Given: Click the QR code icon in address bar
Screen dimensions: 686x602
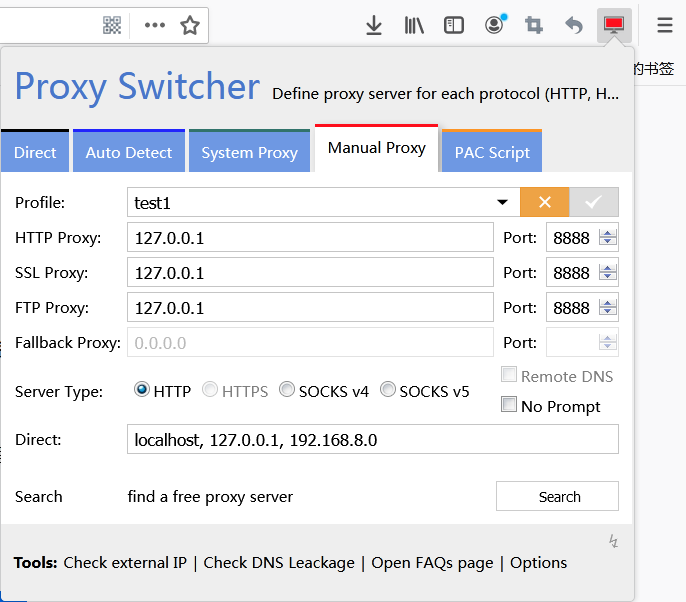Looking at the screenshot, I should pos(112,25).
